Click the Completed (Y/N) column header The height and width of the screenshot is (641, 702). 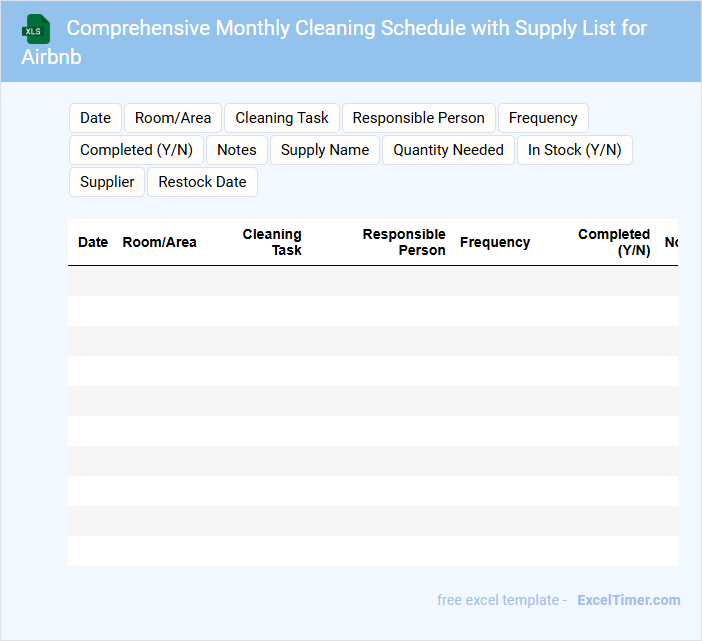click(614, 242)
